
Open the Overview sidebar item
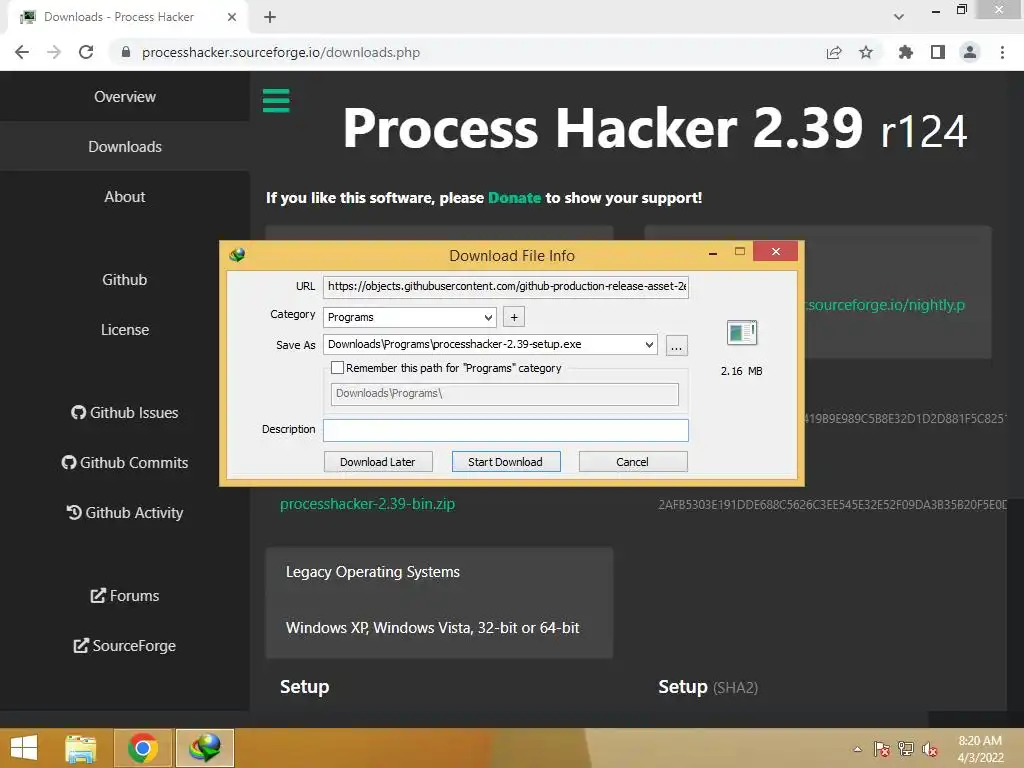(x=125, y=97)
